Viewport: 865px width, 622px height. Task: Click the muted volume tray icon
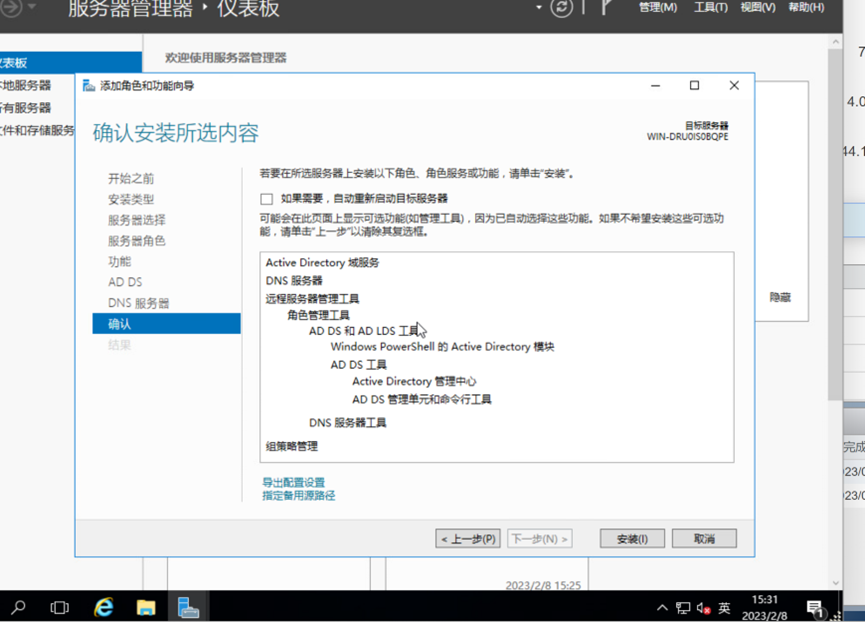point(703,608)
